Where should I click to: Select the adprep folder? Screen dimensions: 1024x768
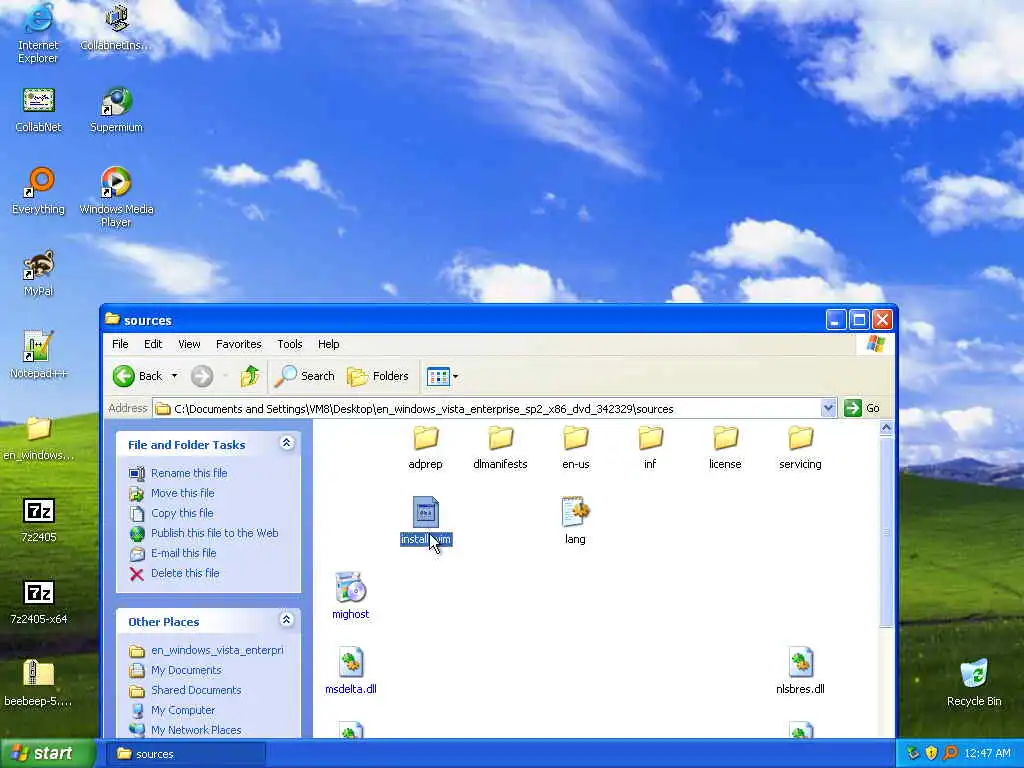point(425,448)
